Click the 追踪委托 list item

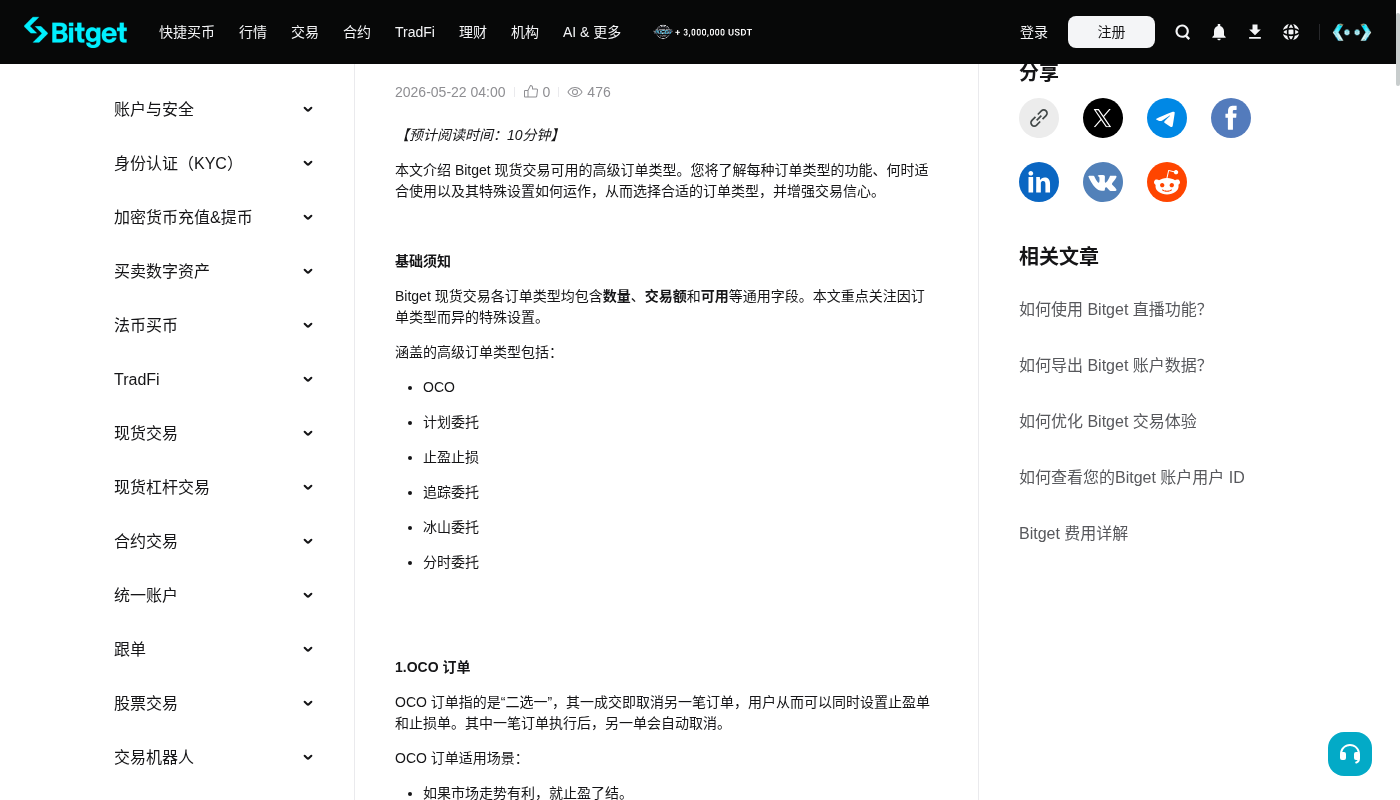click(x=451, y=492)
